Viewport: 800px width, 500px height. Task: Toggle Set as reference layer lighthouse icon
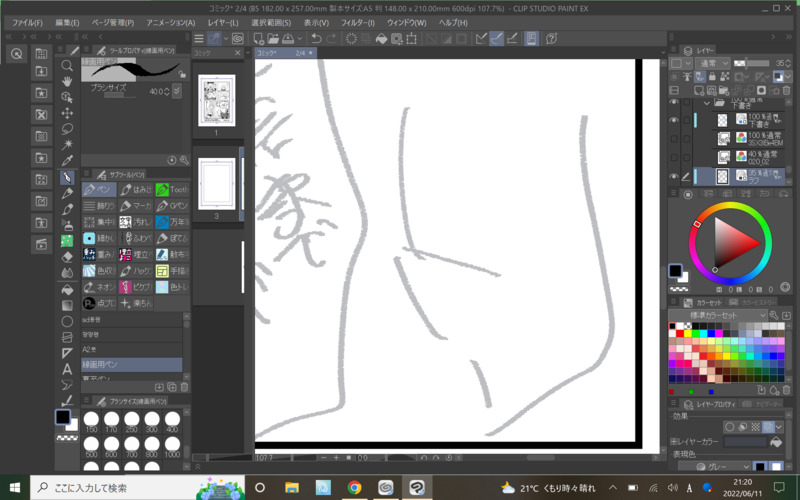687,77
